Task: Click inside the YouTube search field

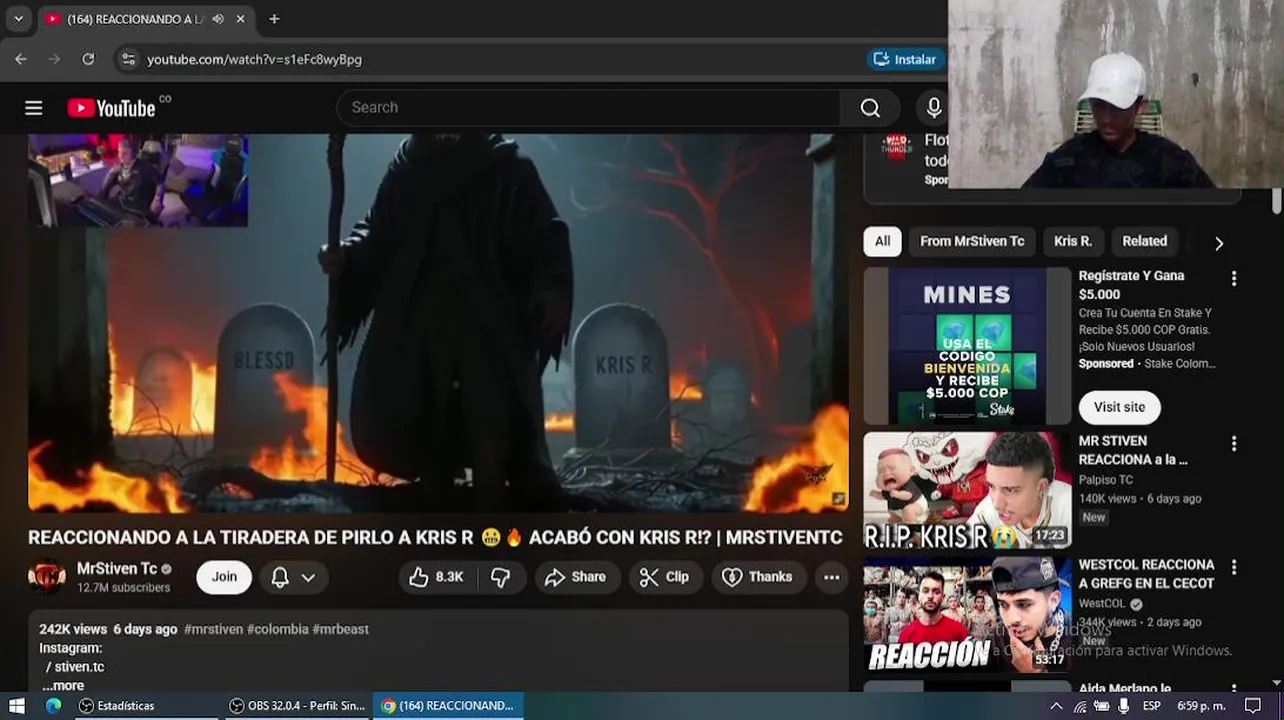Action: [x=590, y=108]
